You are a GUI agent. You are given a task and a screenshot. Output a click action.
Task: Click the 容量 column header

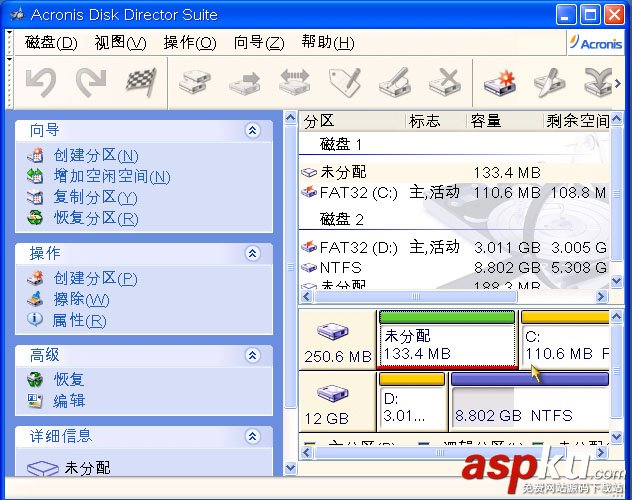tap(504, 121)
